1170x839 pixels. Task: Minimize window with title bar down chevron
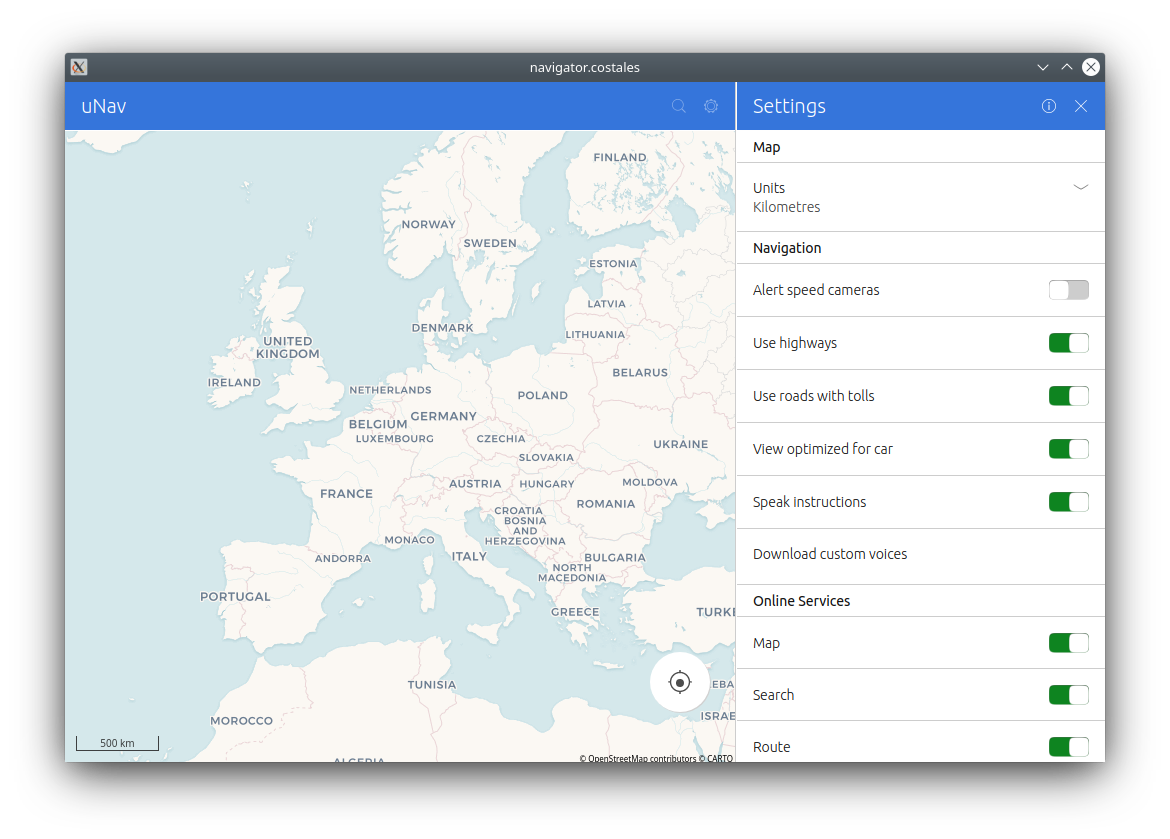[1042, 67]
